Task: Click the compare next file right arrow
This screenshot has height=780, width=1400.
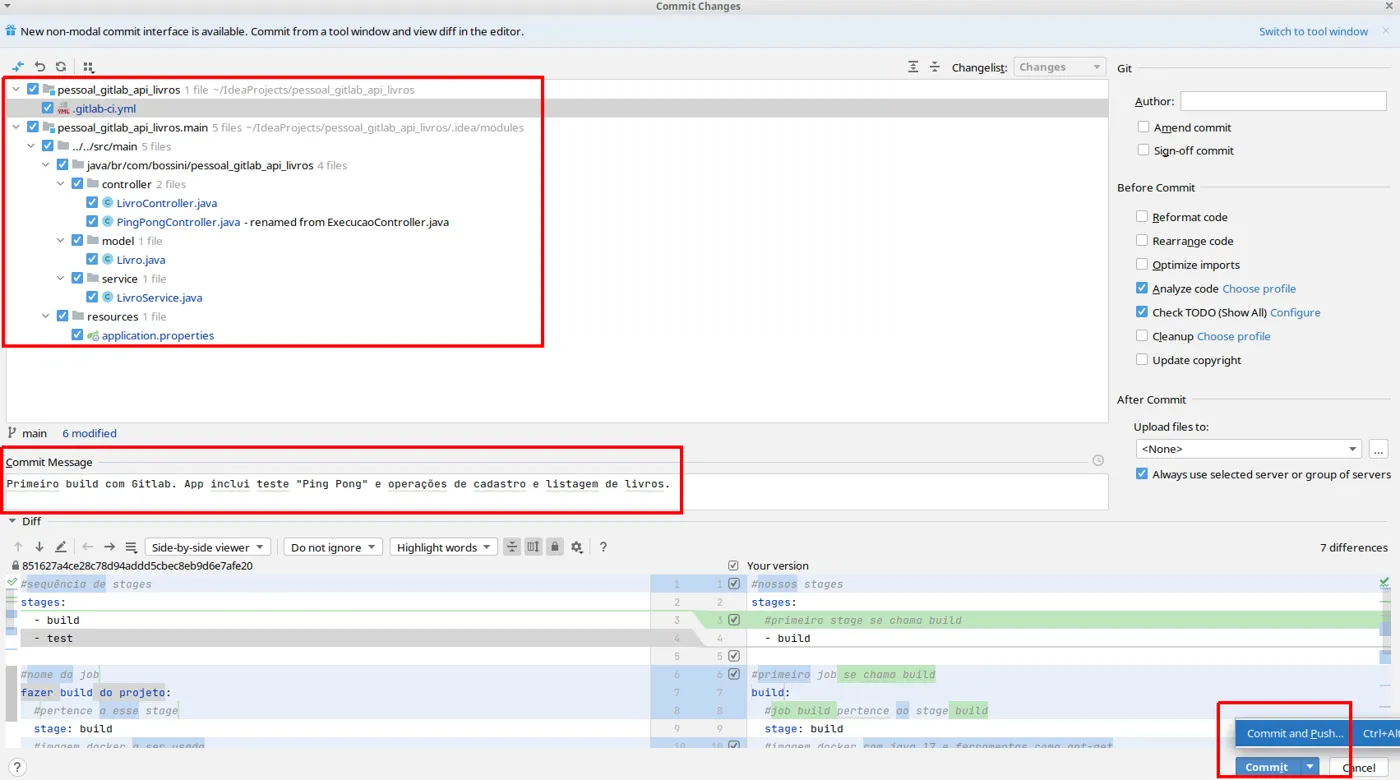Action: tap(109, 547)
